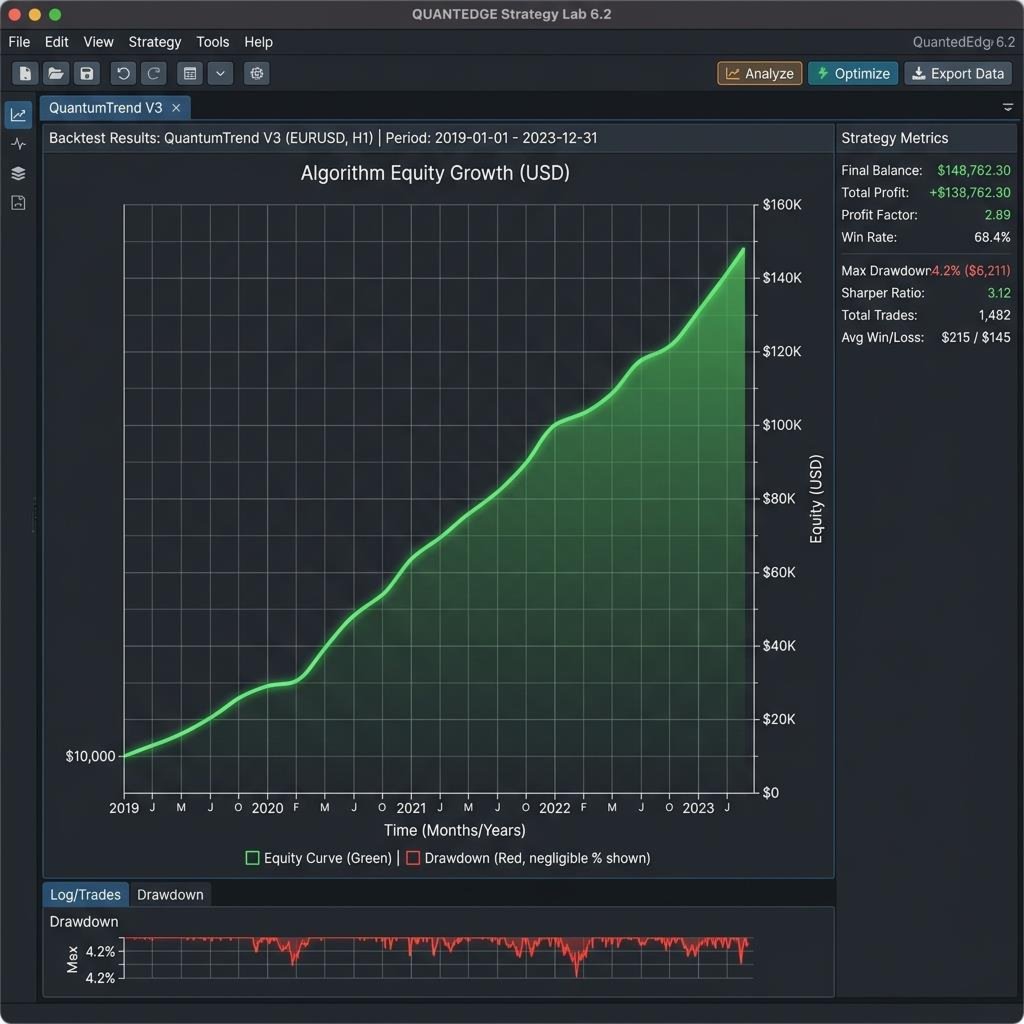Open the Strategy menu
The image size is (1024, 1024).
155,42
